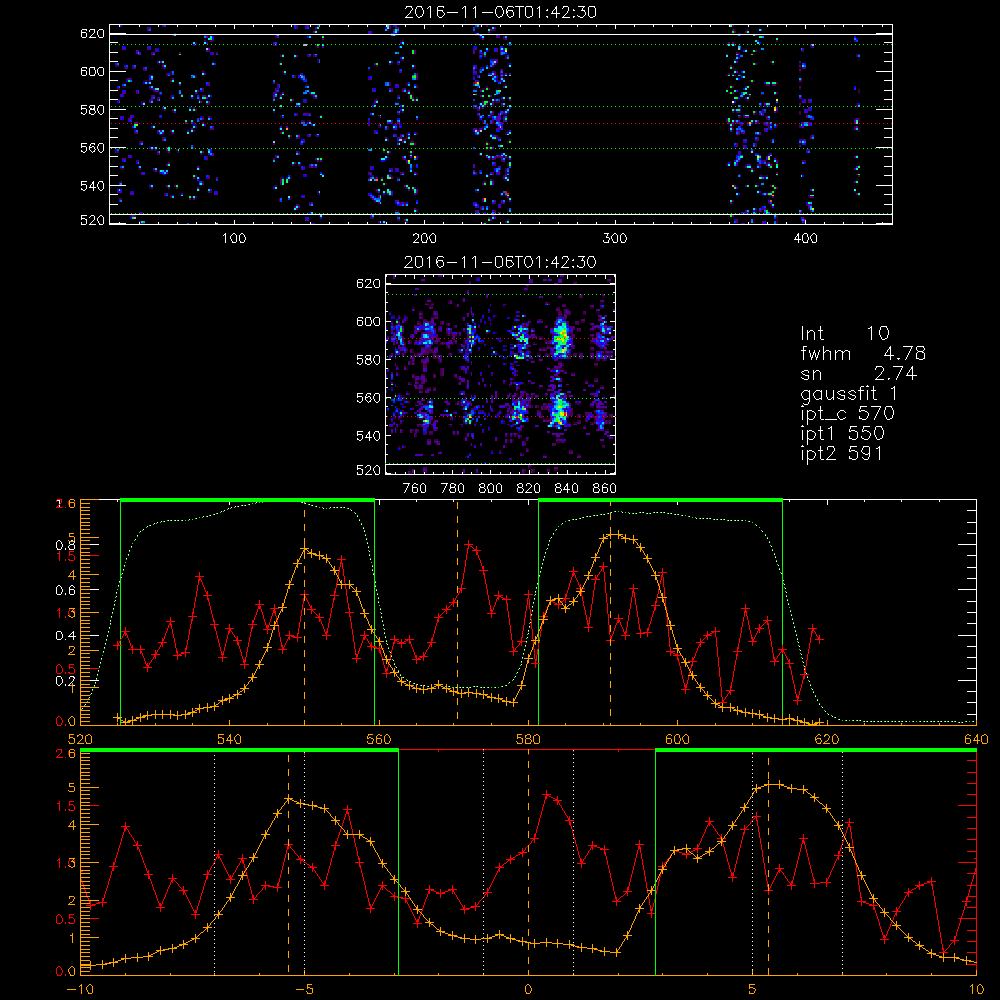Select the 'ipt2 591' readout line
This screenshot has height=1000, width=1000.
click(841, 453)
